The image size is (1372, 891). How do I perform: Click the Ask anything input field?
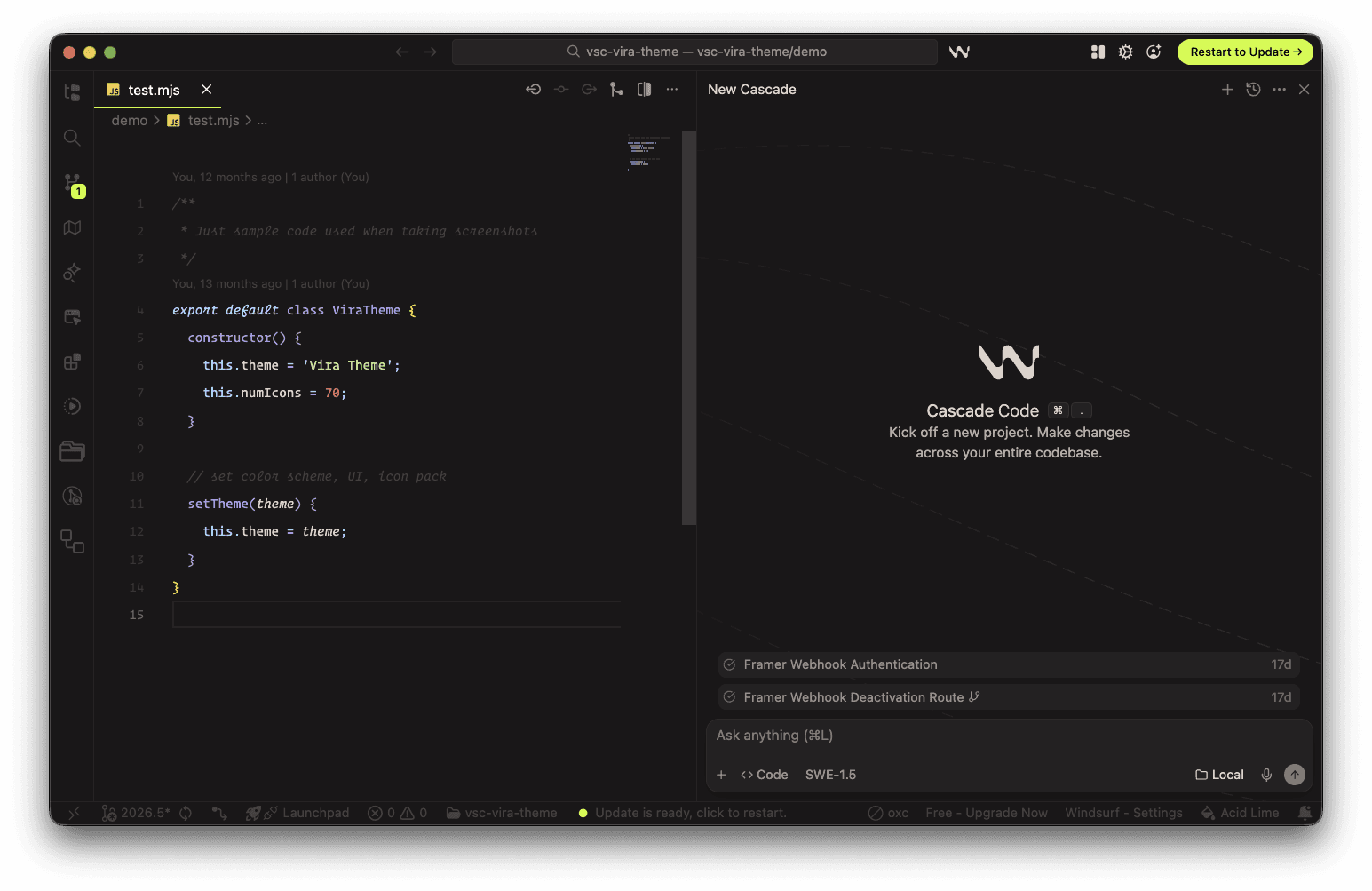1009,736
